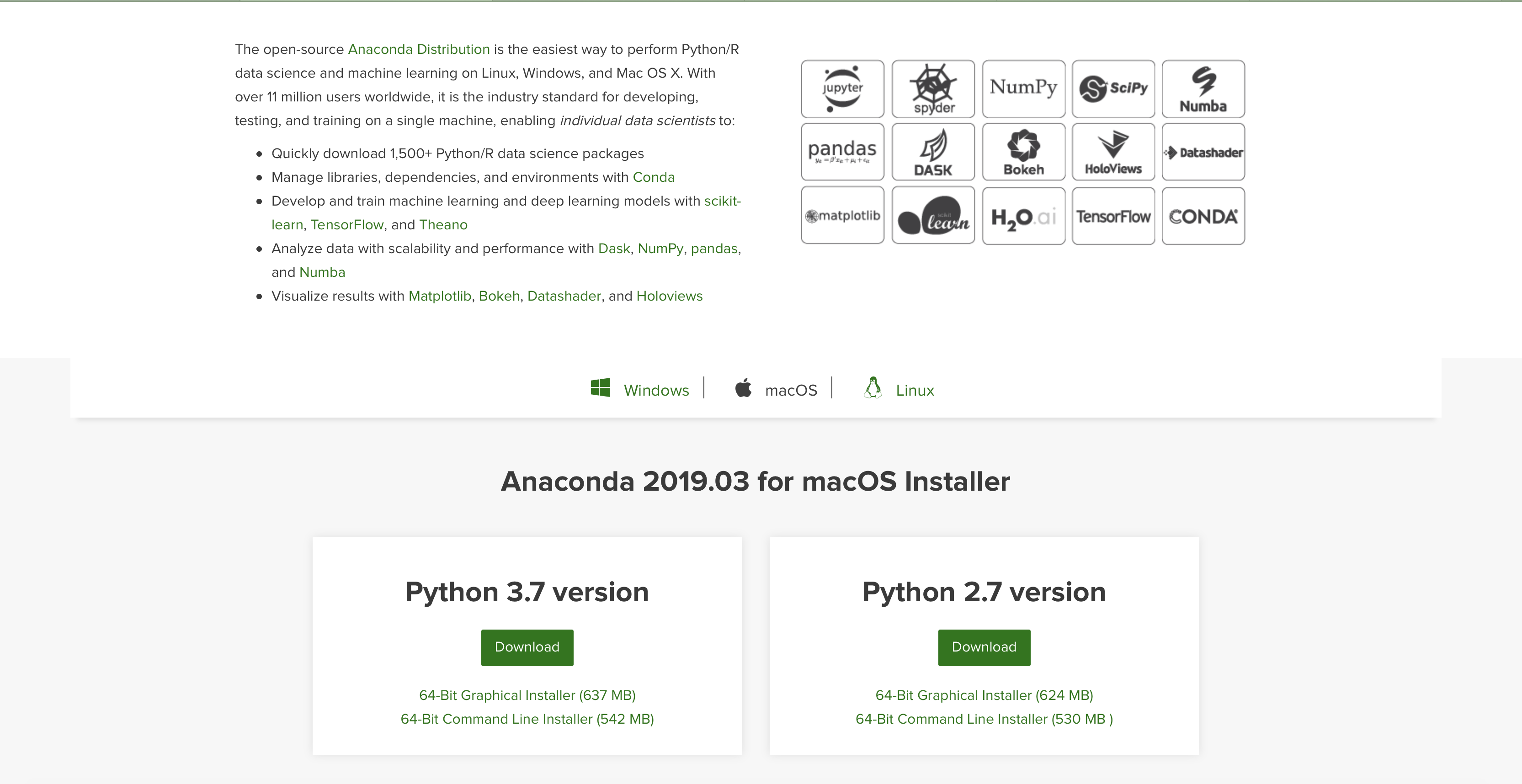The width and height of the screenshot is (1522, 784).
Task: Click the H2O.ai logo tile
Action: (x=1023, y=216)
